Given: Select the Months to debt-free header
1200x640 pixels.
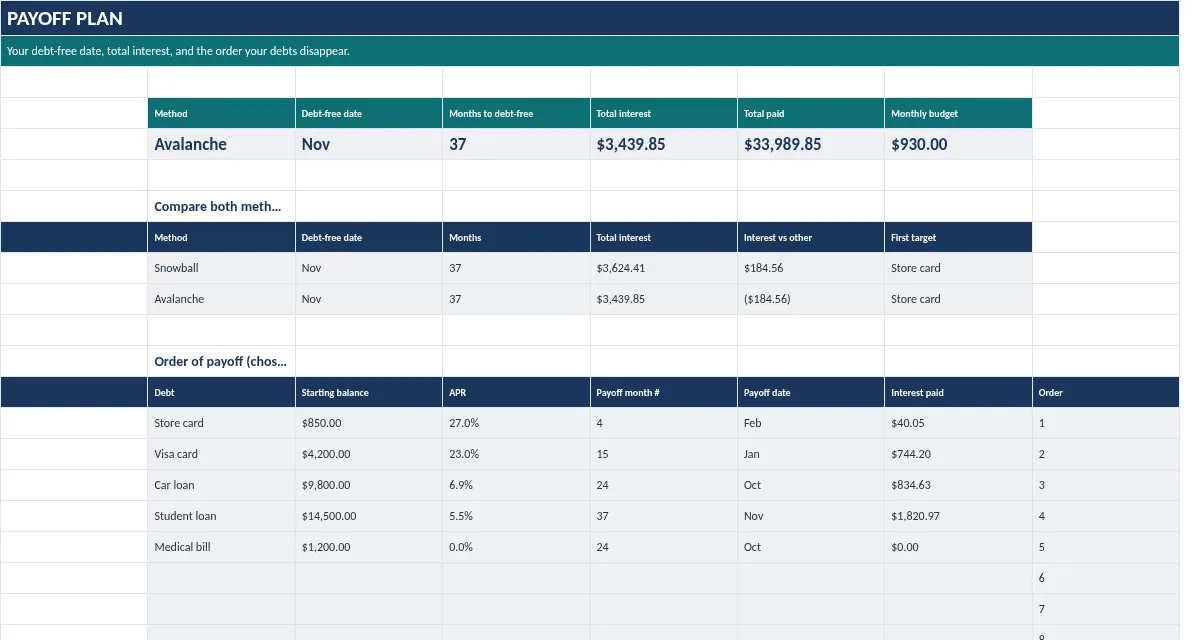Looking at the screenshot, I should coord(516,113).
